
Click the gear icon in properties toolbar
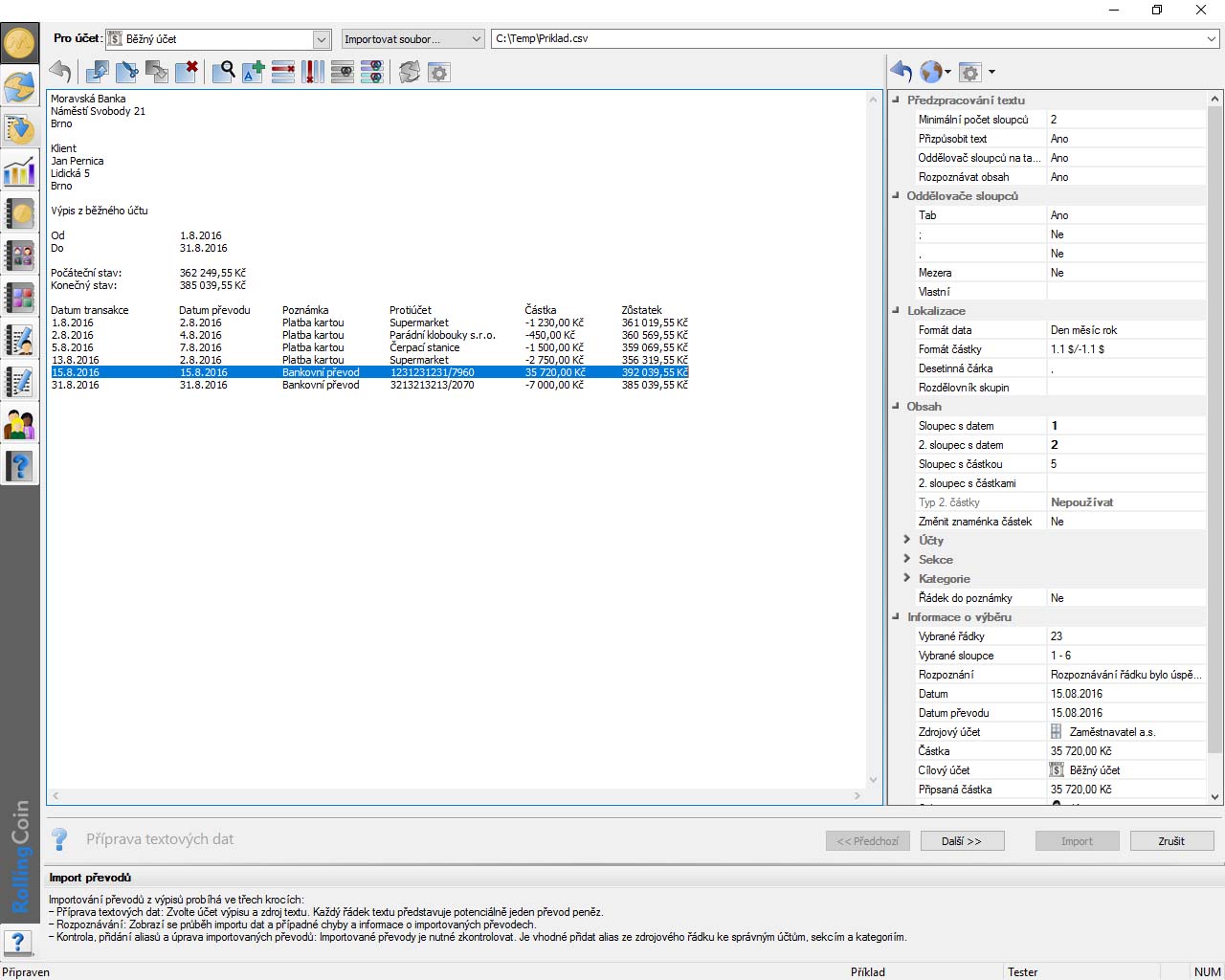[970, 72]
